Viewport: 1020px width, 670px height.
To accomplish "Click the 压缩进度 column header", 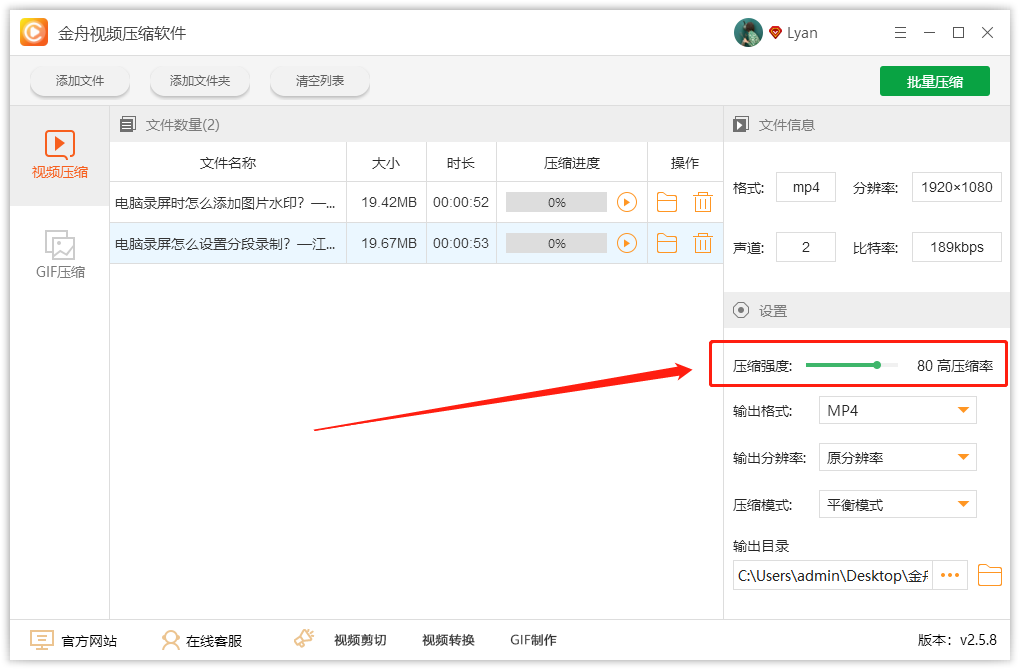I will pyautogui.click(x=572, y=163).
